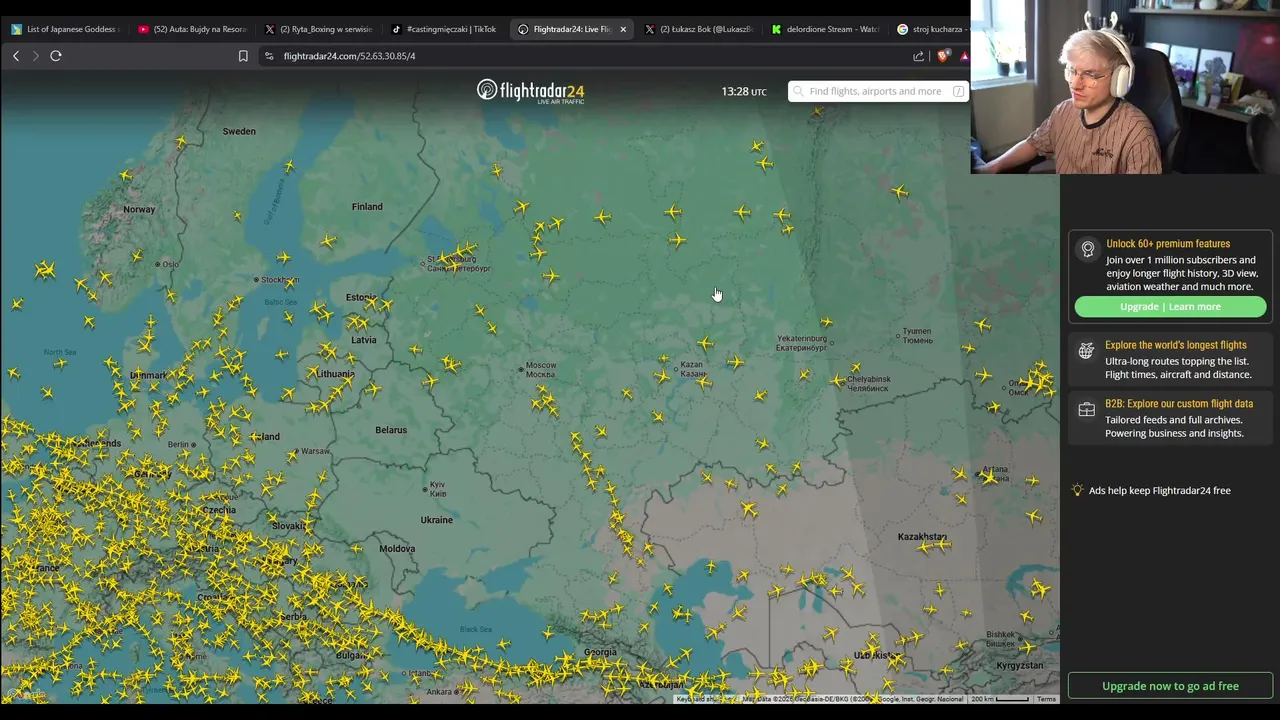Click the Warsaw city label
The width and height of the screenshot is (1280, 720).
[315, 451]
